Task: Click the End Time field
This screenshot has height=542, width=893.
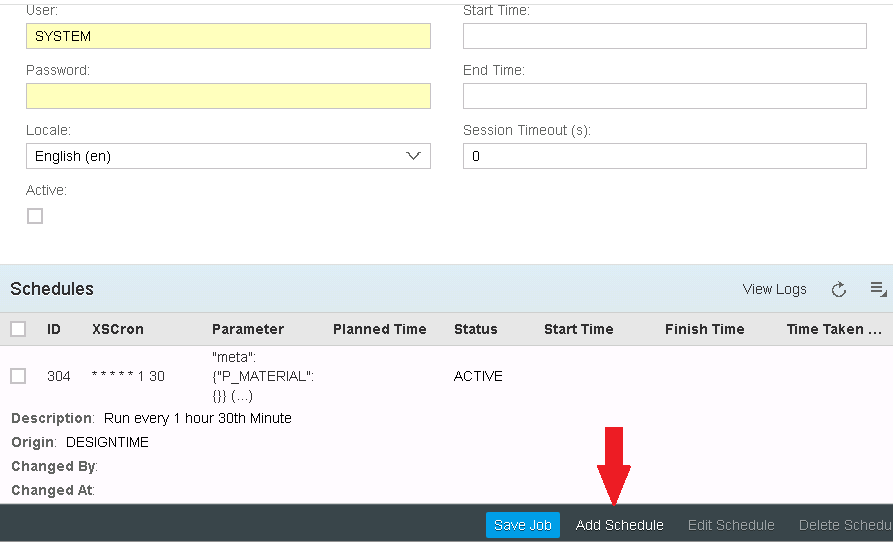Action: pos(664,96)
